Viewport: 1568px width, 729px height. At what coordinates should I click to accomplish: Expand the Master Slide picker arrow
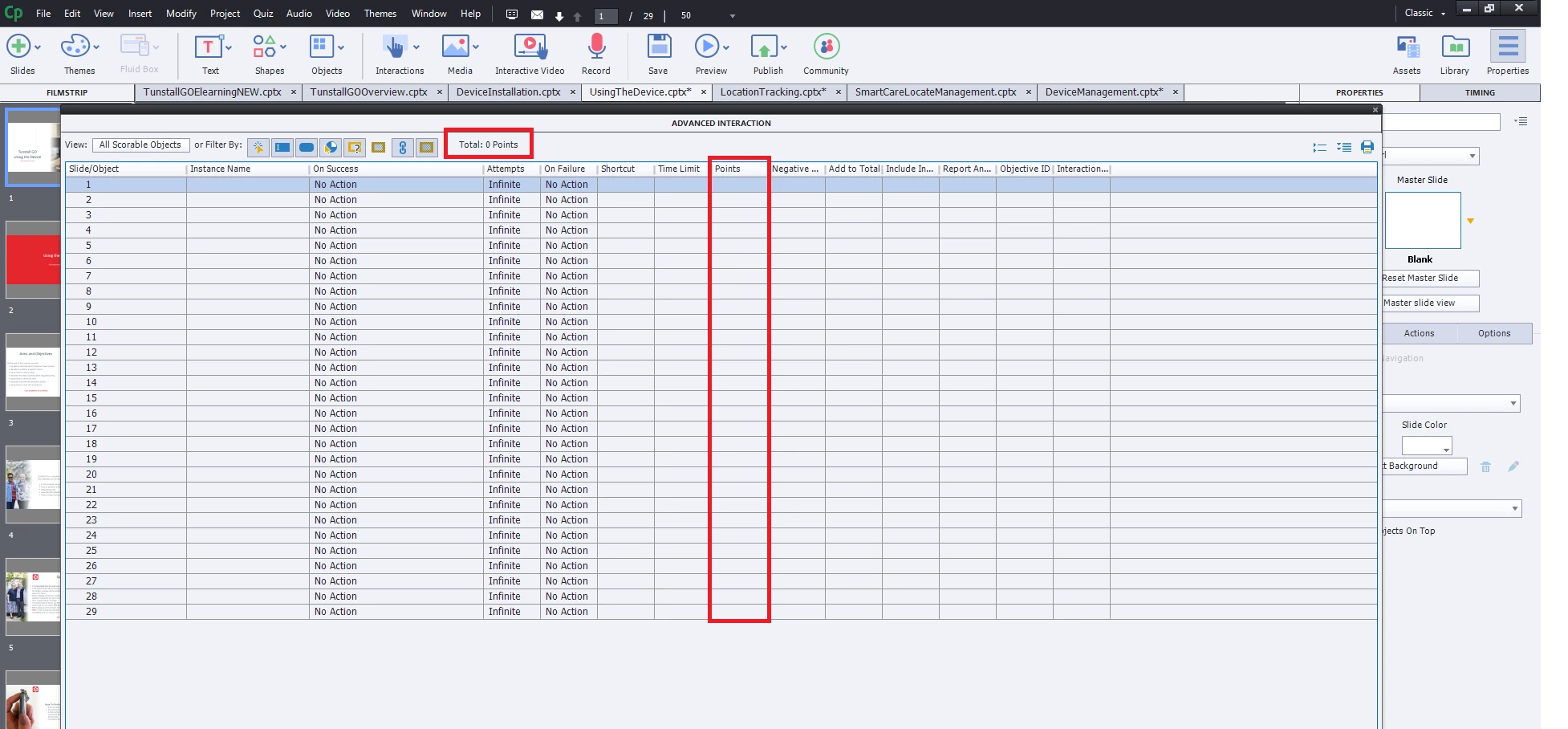click(1470, 221)
